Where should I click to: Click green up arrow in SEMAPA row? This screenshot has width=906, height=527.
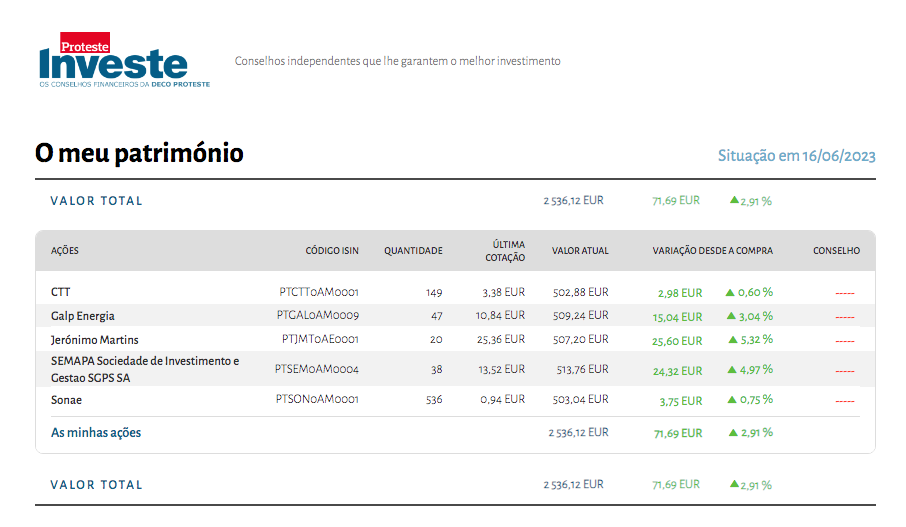pos(729,370)
